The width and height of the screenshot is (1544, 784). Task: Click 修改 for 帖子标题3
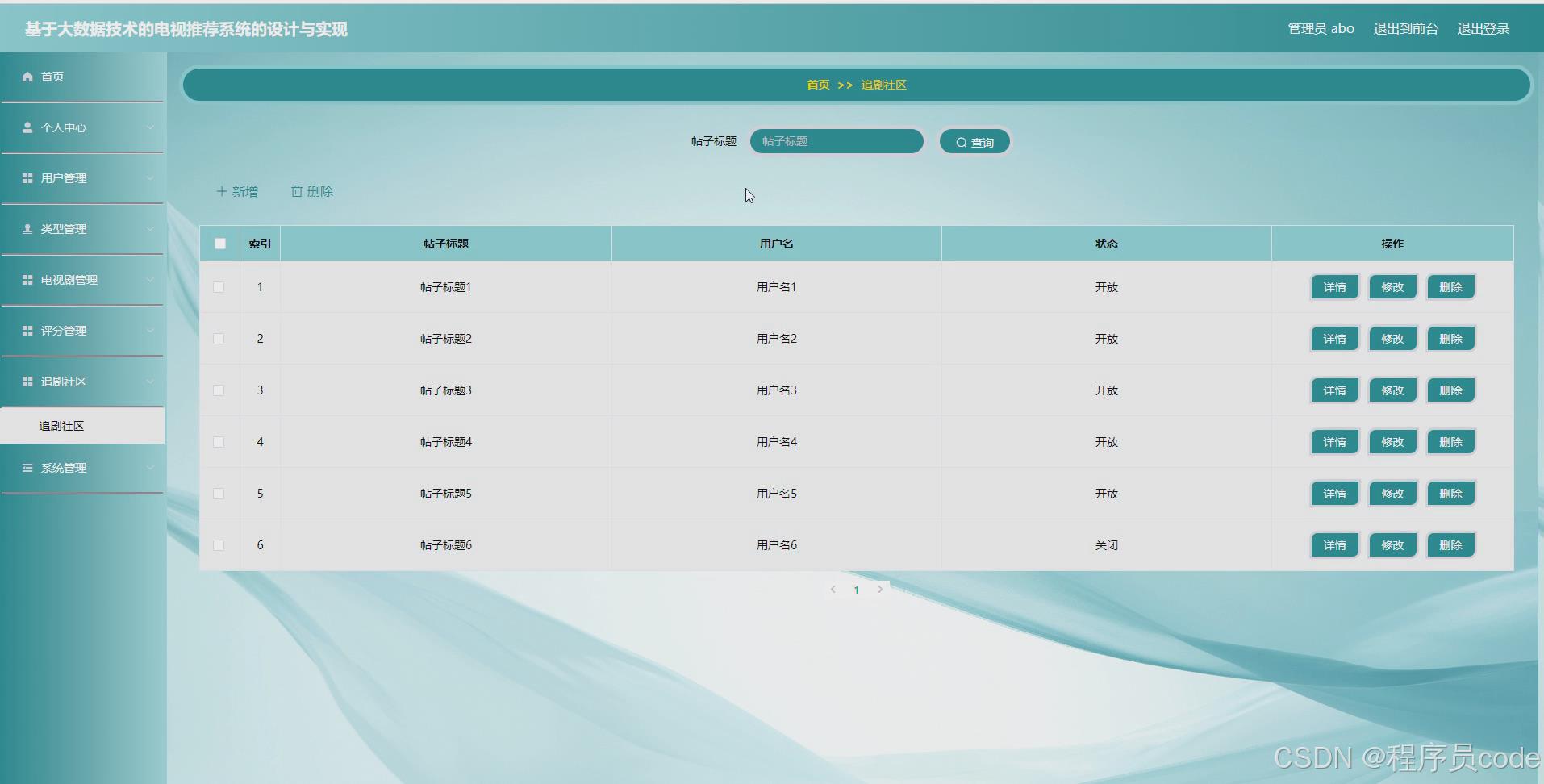coord(1392,390)
